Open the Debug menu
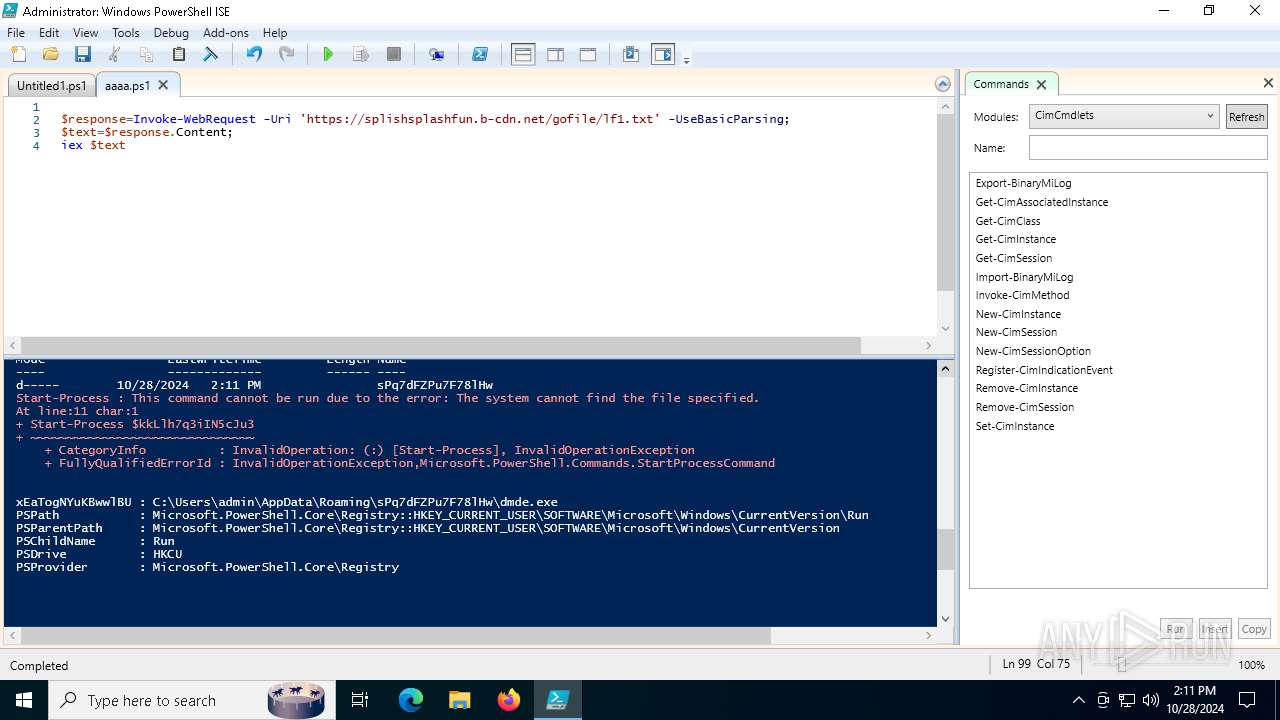Viewport: 1280px width, 720px height. (171, 33)
